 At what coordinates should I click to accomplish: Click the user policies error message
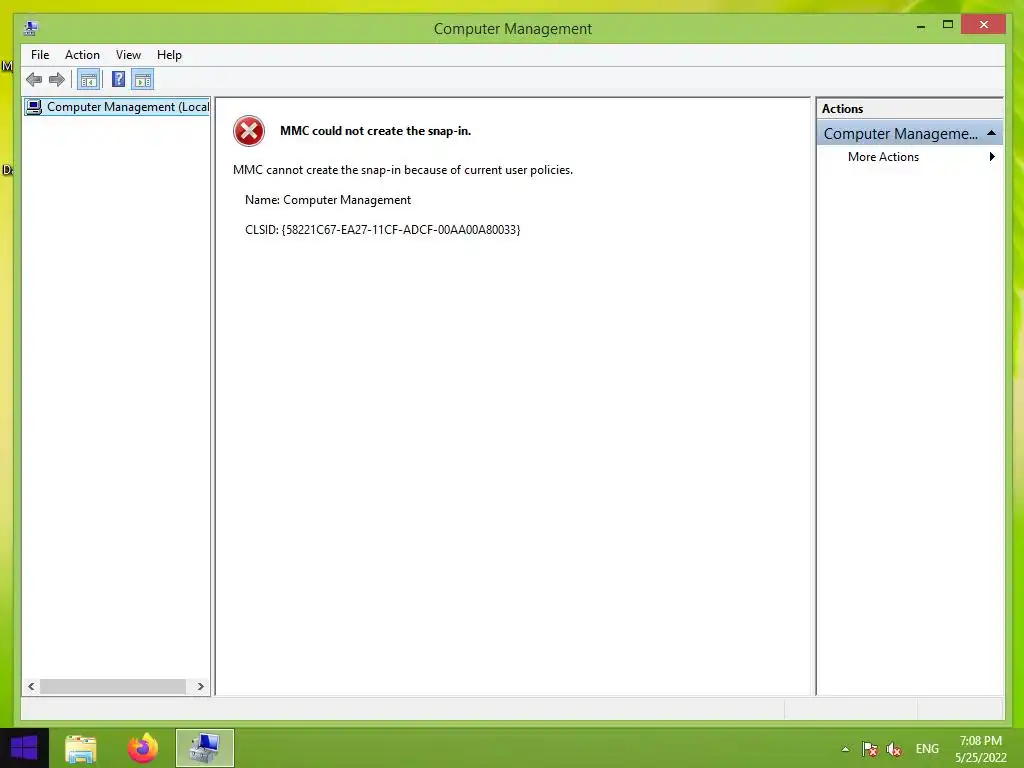(403, 170)
